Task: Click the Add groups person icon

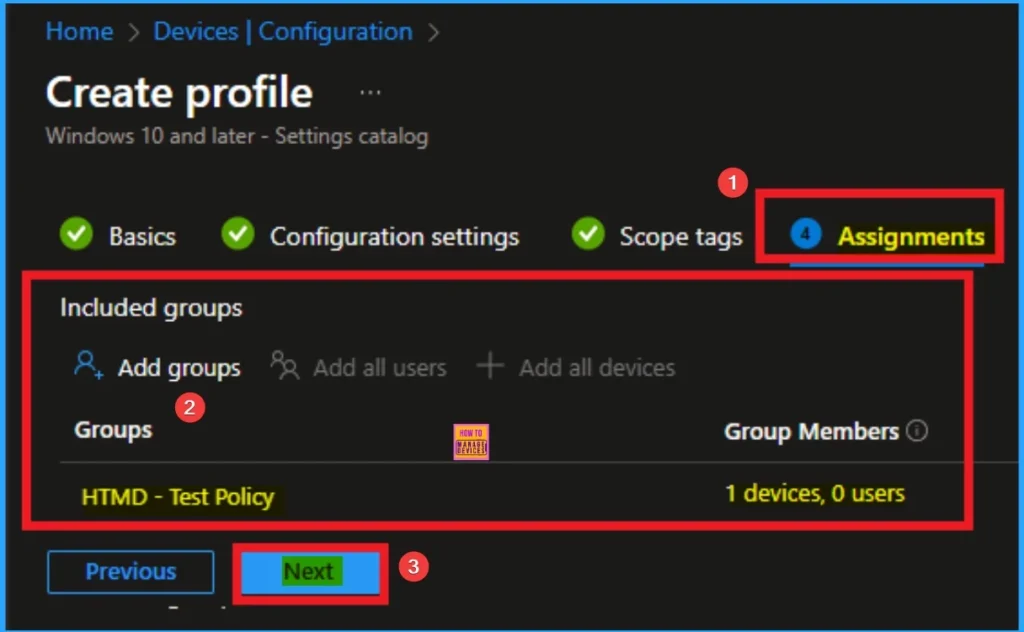Action: (88, 365)
